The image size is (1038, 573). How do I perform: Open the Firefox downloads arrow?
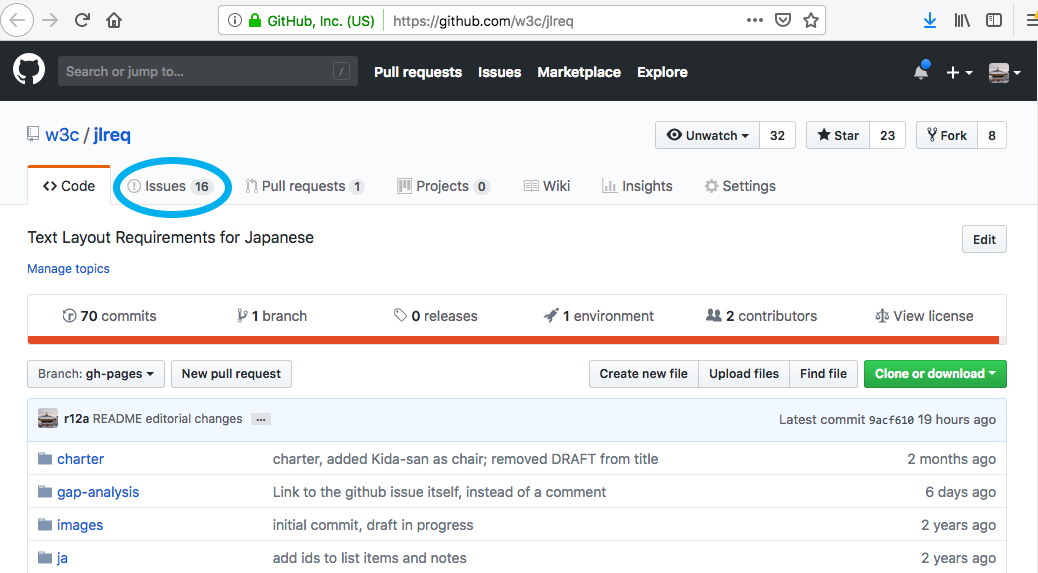(x=930, y=20)
